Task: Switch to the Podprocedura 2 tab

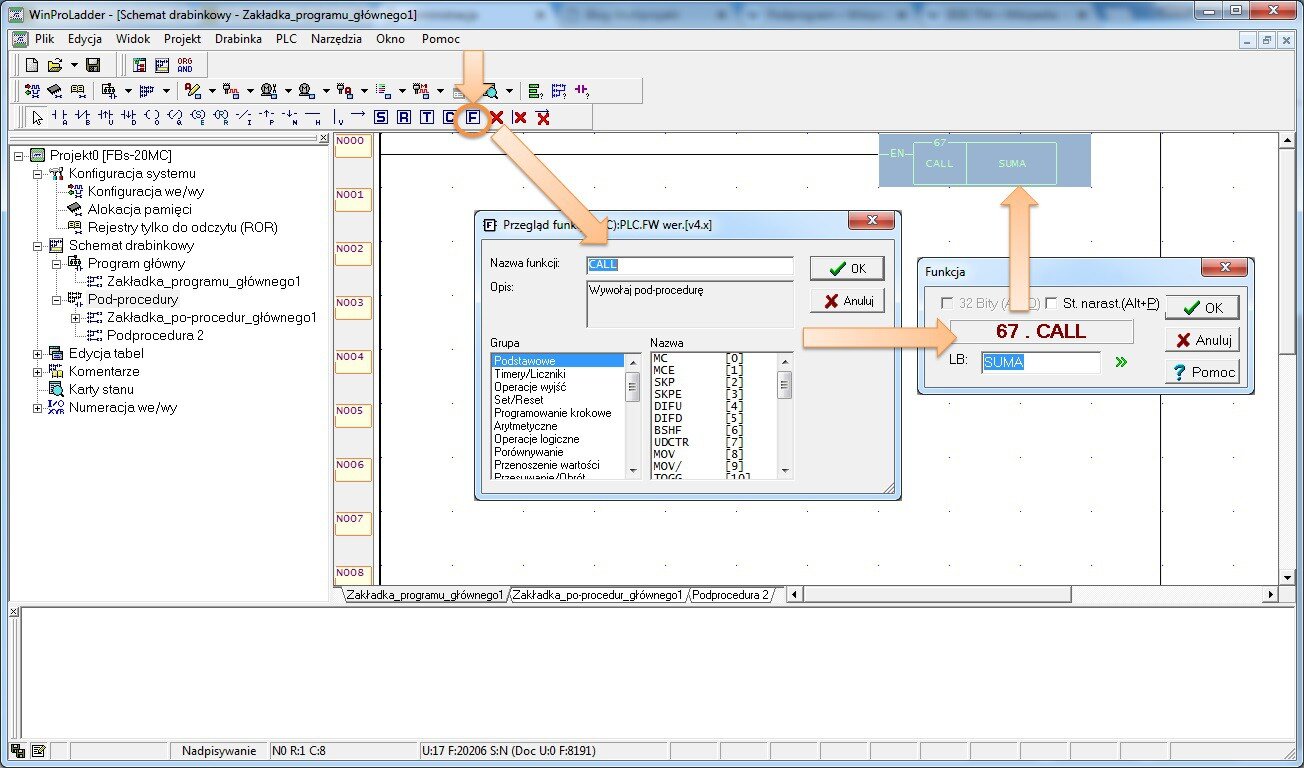Action: pyautogui.click(x=730, y=595)
